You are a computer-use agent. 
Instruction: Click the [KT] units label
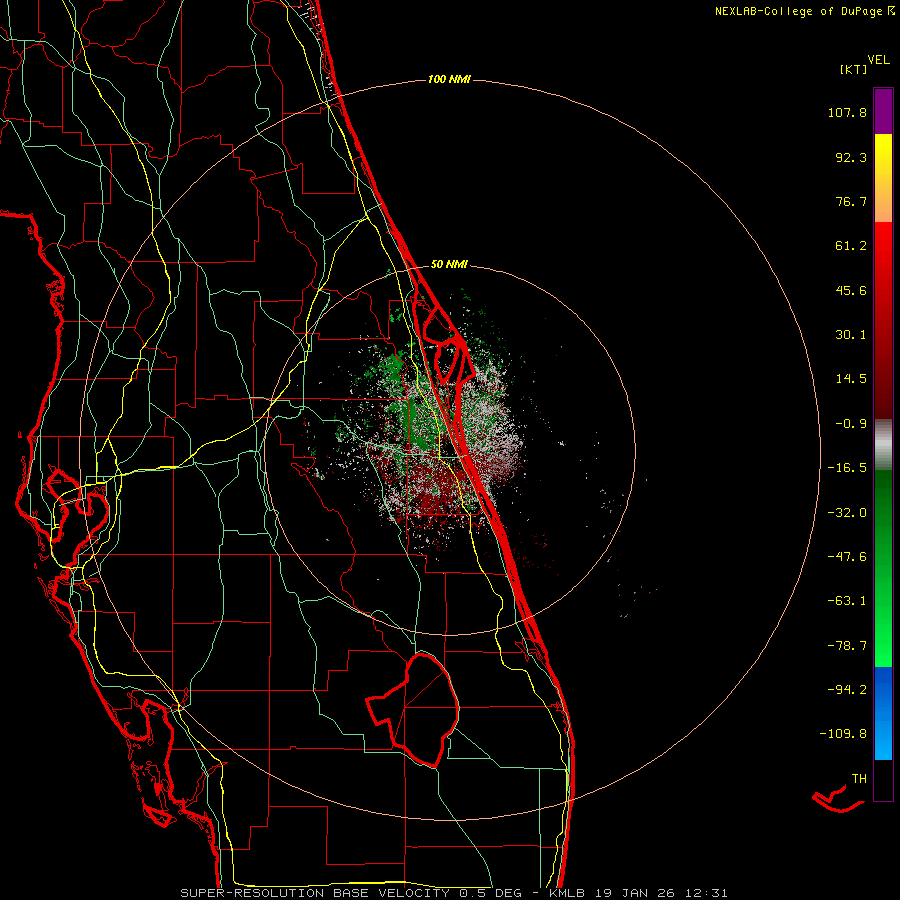[x=854, y=69]
